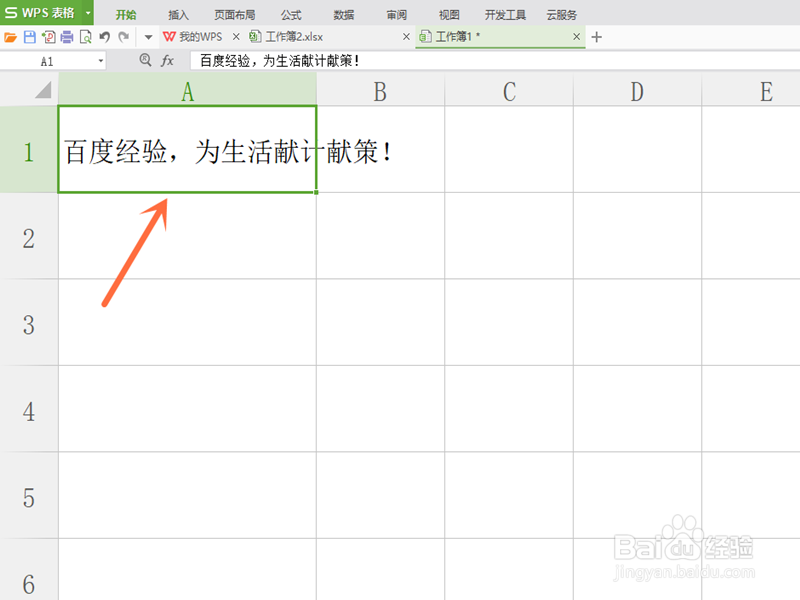Expand the quick access toolbar dropdown
The image size is (800, 600).
148,37
